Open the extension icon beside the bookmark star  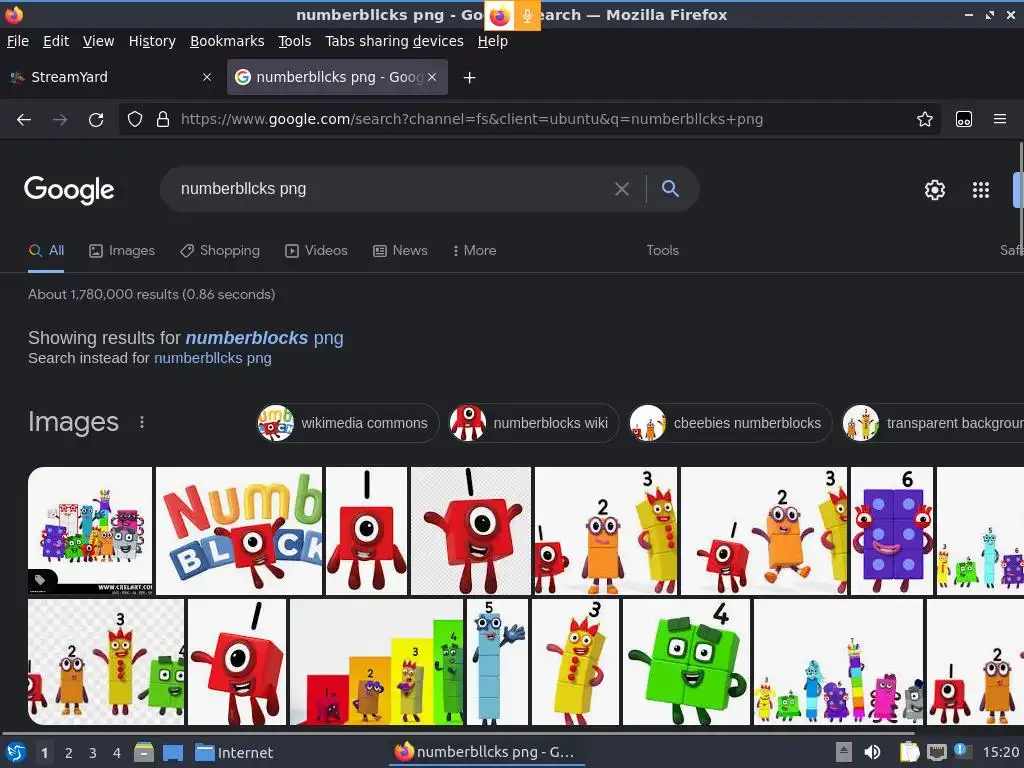tap(963, 120)
